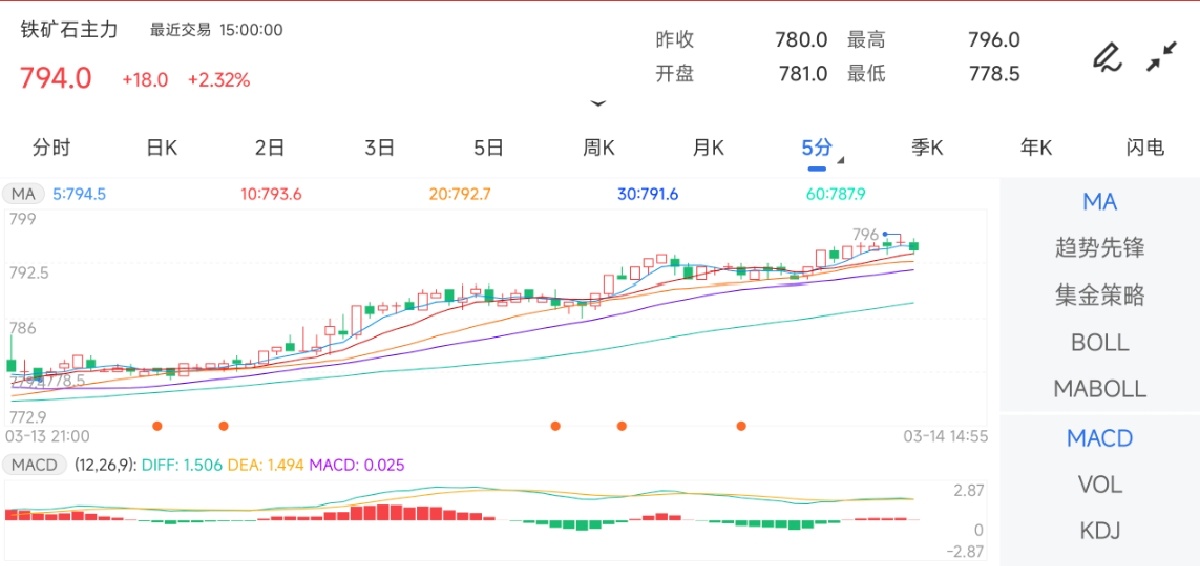
Task: Click the 最近交易 15:00:00 timestamp
Action: [x=216, y=30]
